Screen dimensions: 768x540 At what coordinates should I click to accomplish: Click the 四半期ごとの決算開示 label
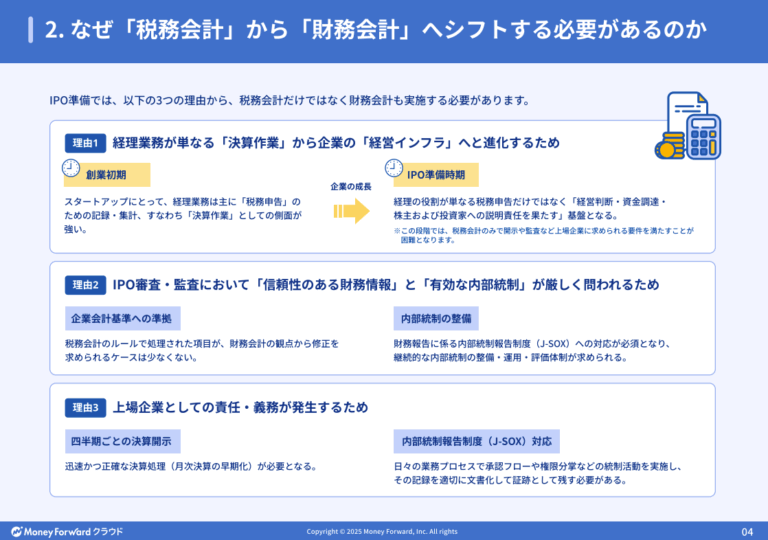click(x=122, y=442)
